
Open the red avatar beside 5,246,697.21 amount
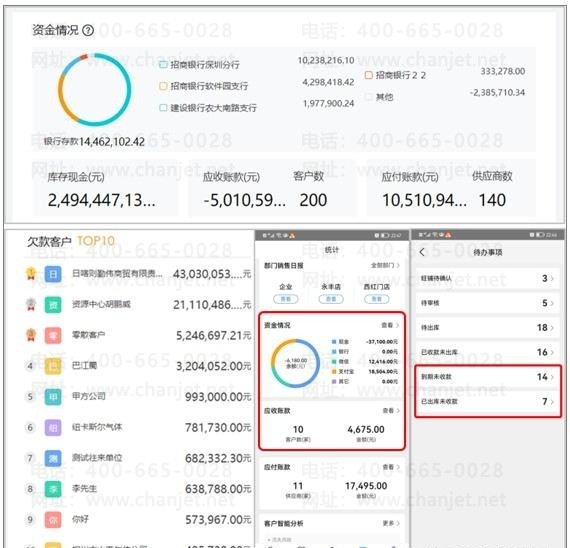click(53, 335)
